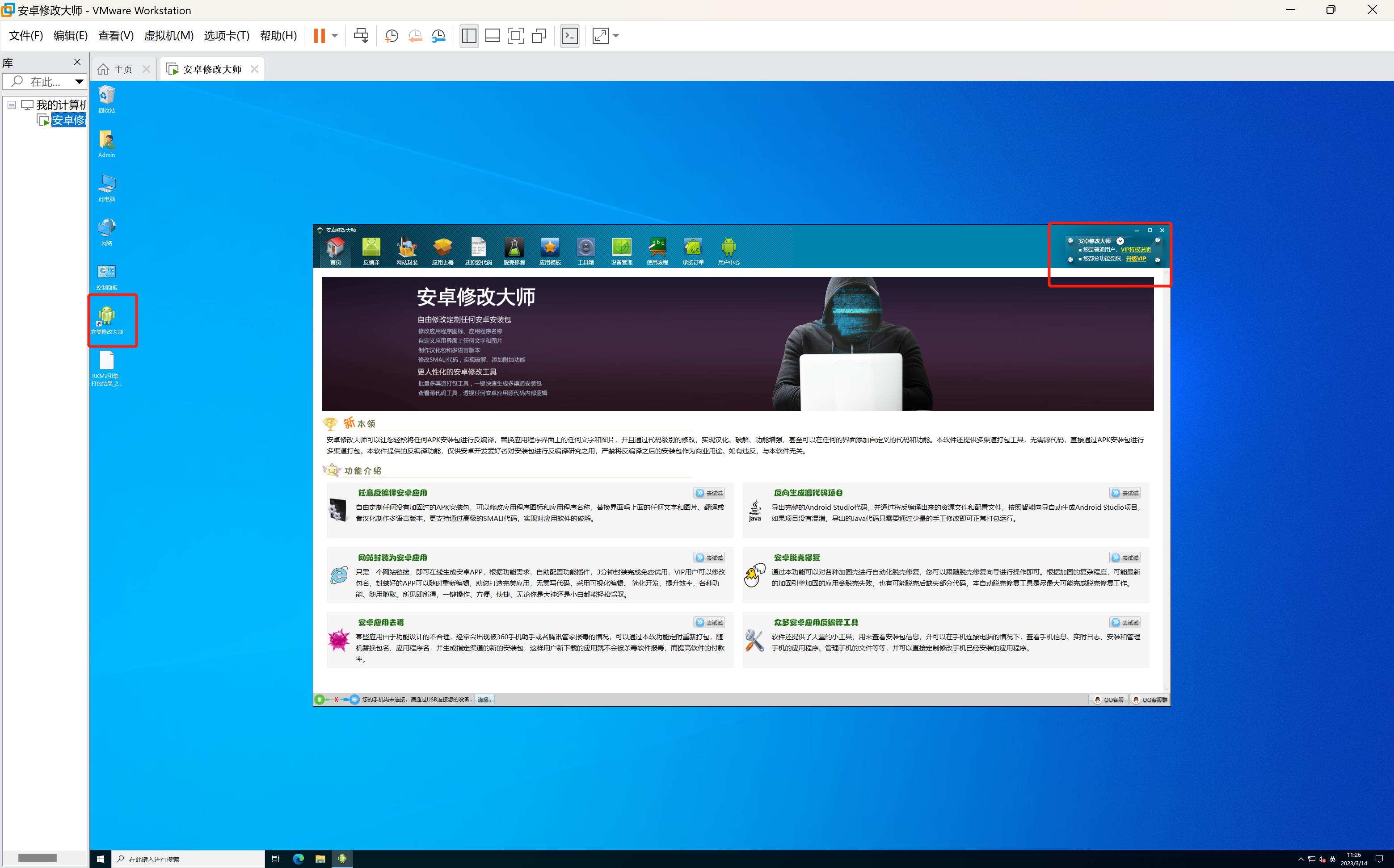This screenshot has width=1394, height=868.
Task: Collapse the 我的计算机 tree node
Action: point(12,105)
